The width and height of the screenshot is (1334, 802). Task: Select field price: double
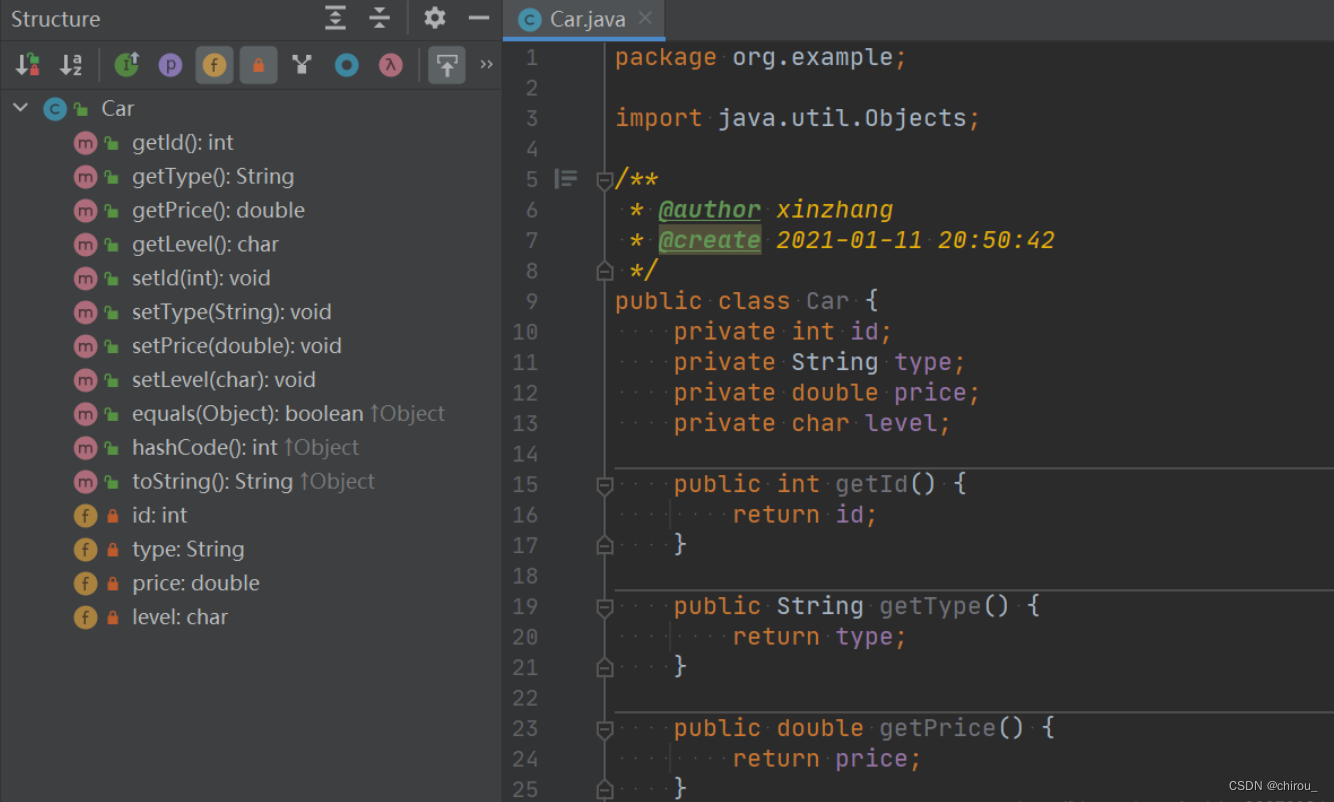coord(196,584)
